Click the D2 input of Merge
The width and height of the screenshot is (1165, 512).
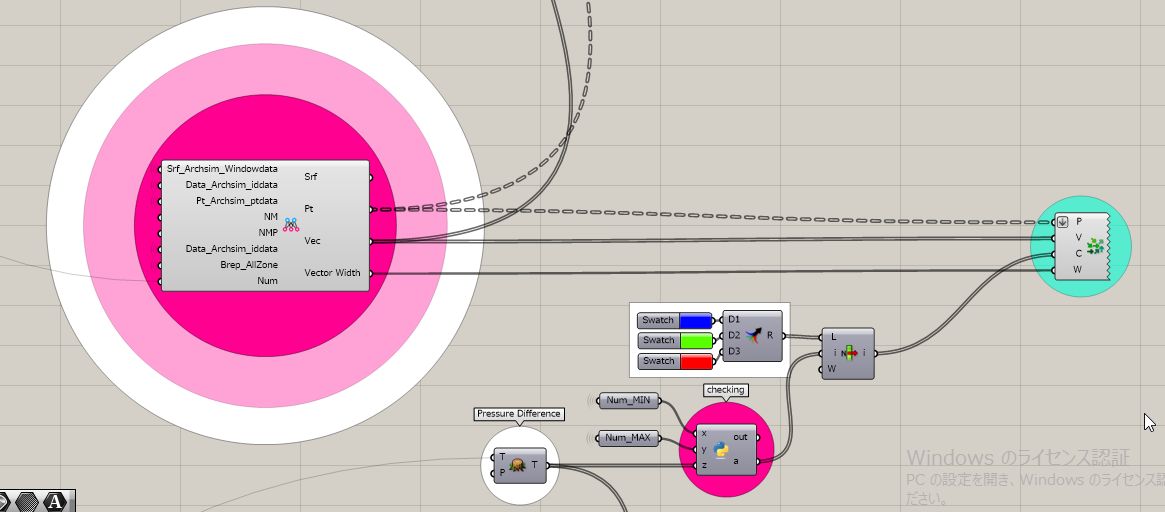pyautogui.click(x=733, y=336)
